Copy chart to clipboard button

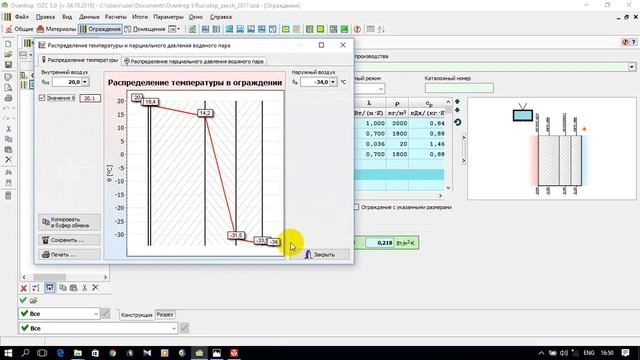[x=70, y=222]
